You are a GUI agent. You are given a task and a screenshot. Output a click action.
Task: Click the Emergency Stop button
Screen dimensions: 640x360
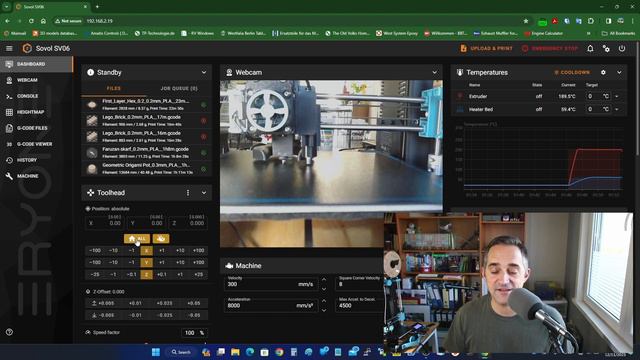click(x=550, y=48)
